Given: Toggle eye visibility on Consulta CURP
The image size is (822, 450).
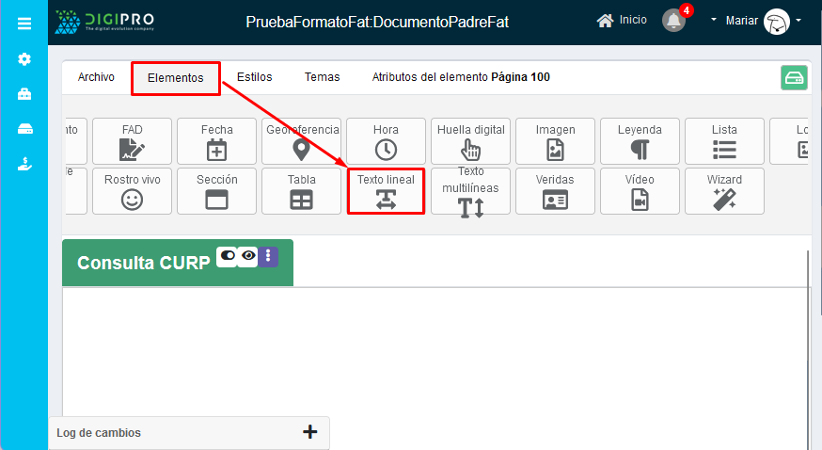Looking at the screenshot, I should tap(247, 256).
